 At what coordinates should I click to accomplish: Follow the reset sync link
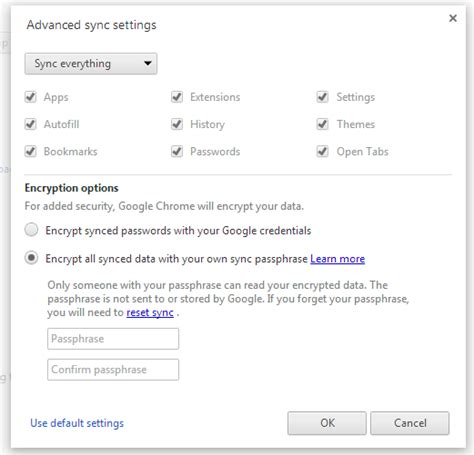coord(150,313)
